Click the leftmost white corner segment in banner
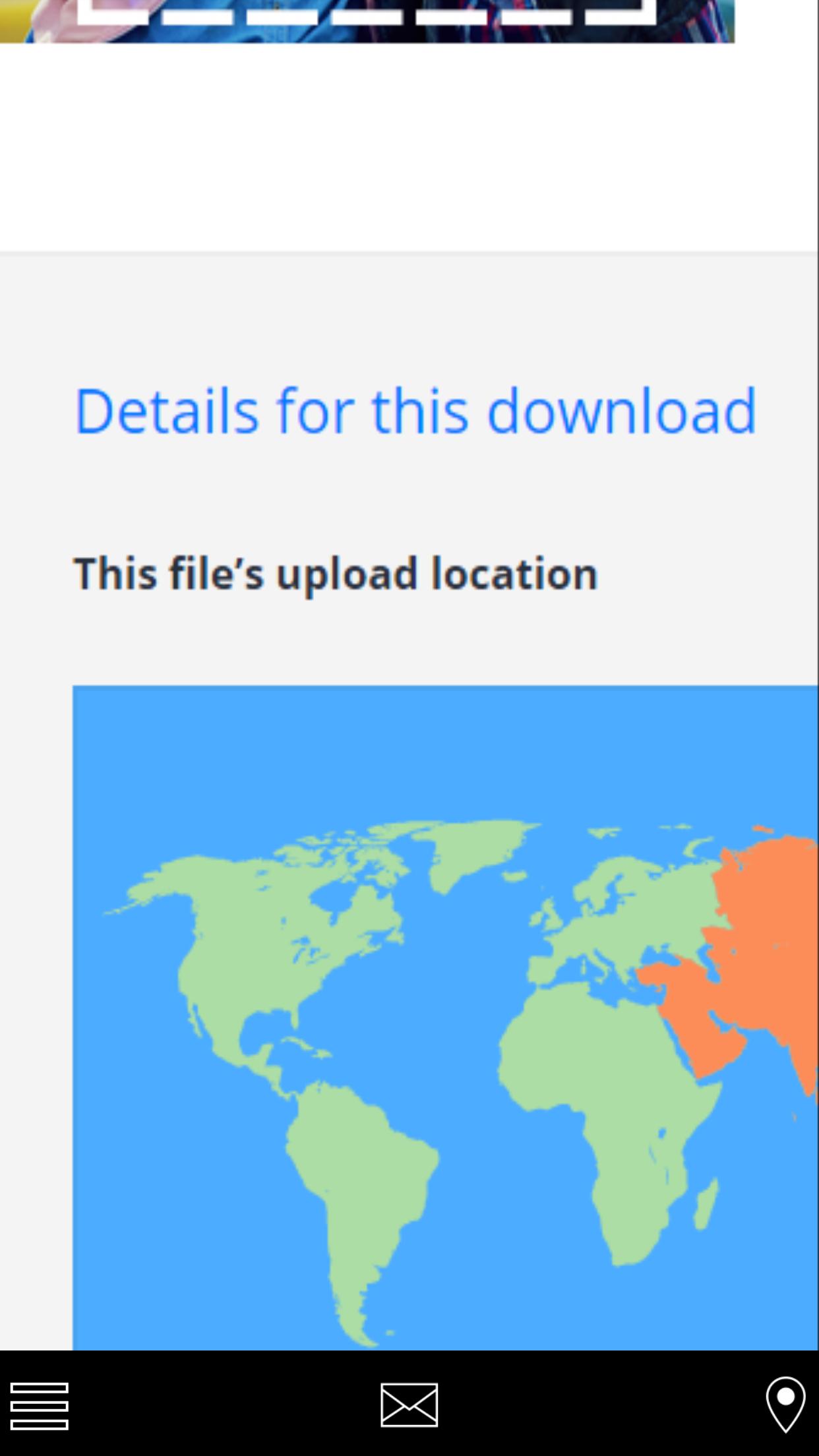This screenshot has height=1456, width=819. pos(113,13)
